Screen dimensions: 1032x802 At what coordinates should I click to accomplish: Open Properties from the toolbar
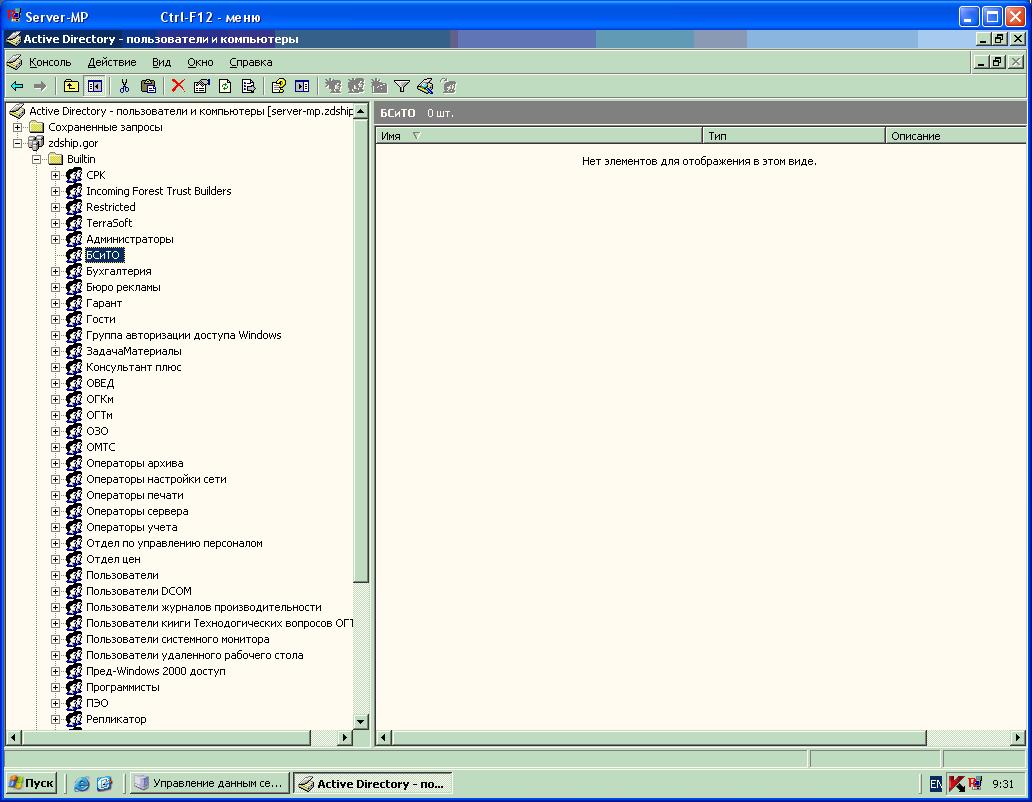[x=201, y=86]
